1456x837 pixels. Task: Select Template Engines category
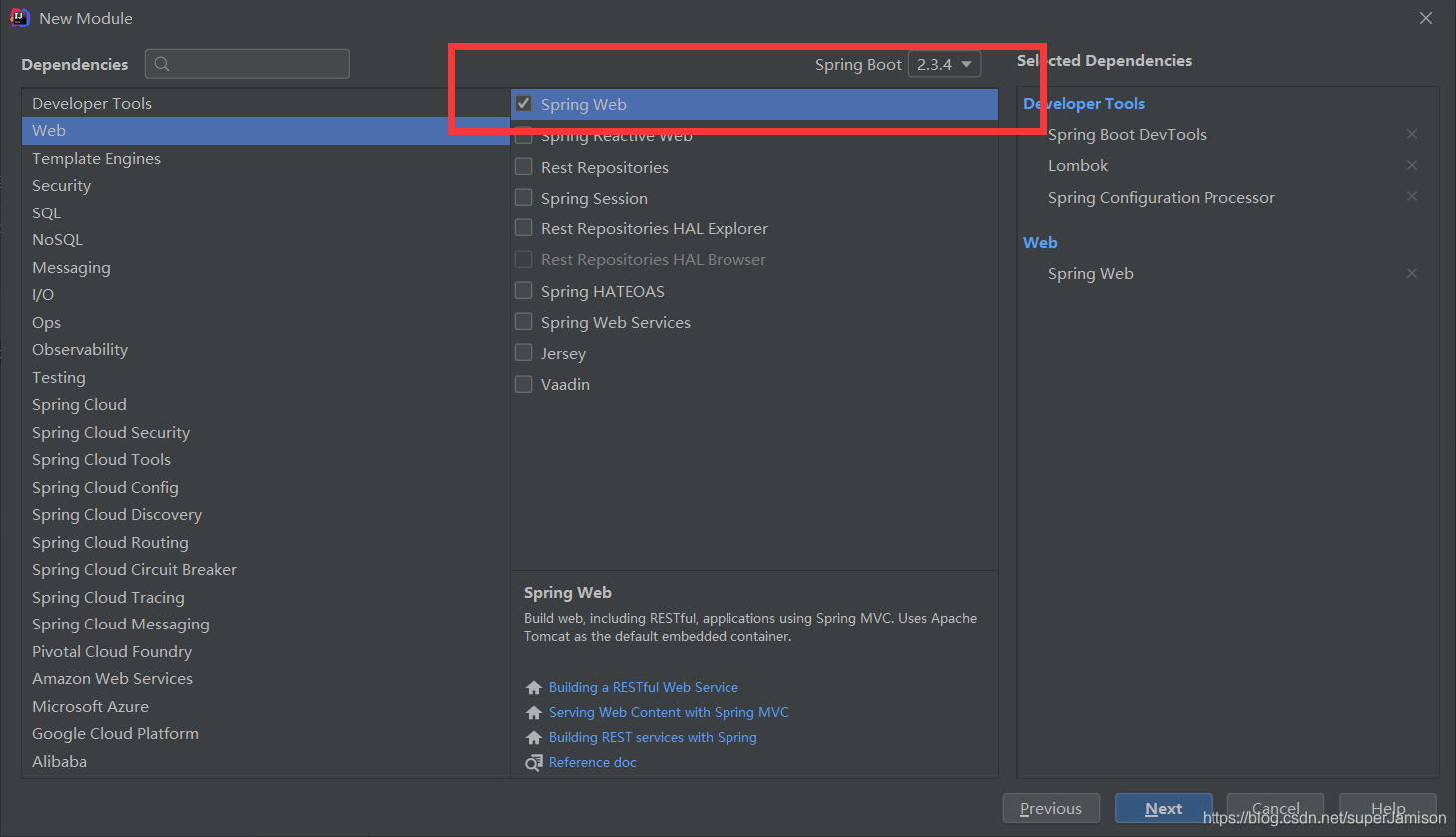(265, 158)
